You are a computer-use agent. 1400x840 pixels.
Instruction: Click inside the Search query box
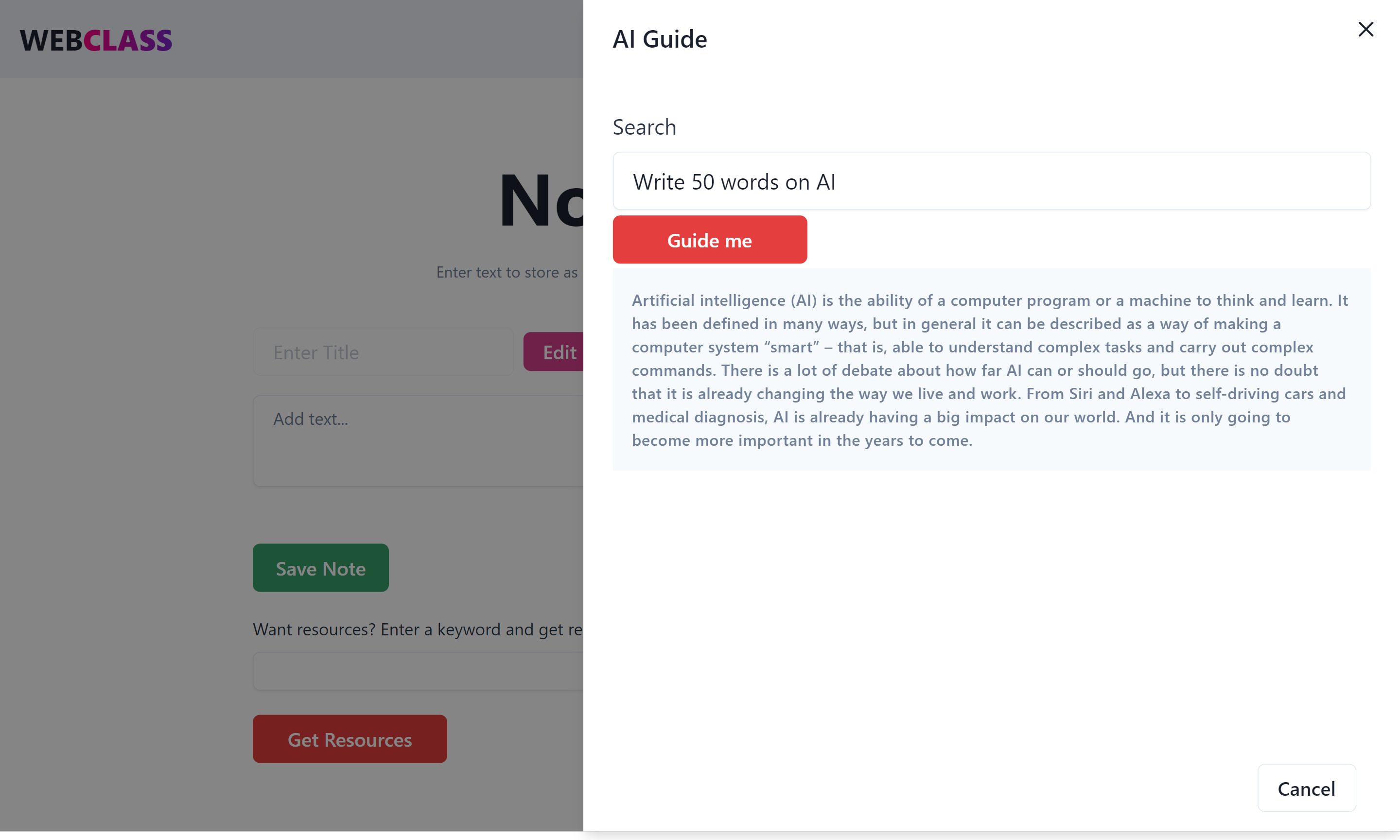[x=990, y=181]
